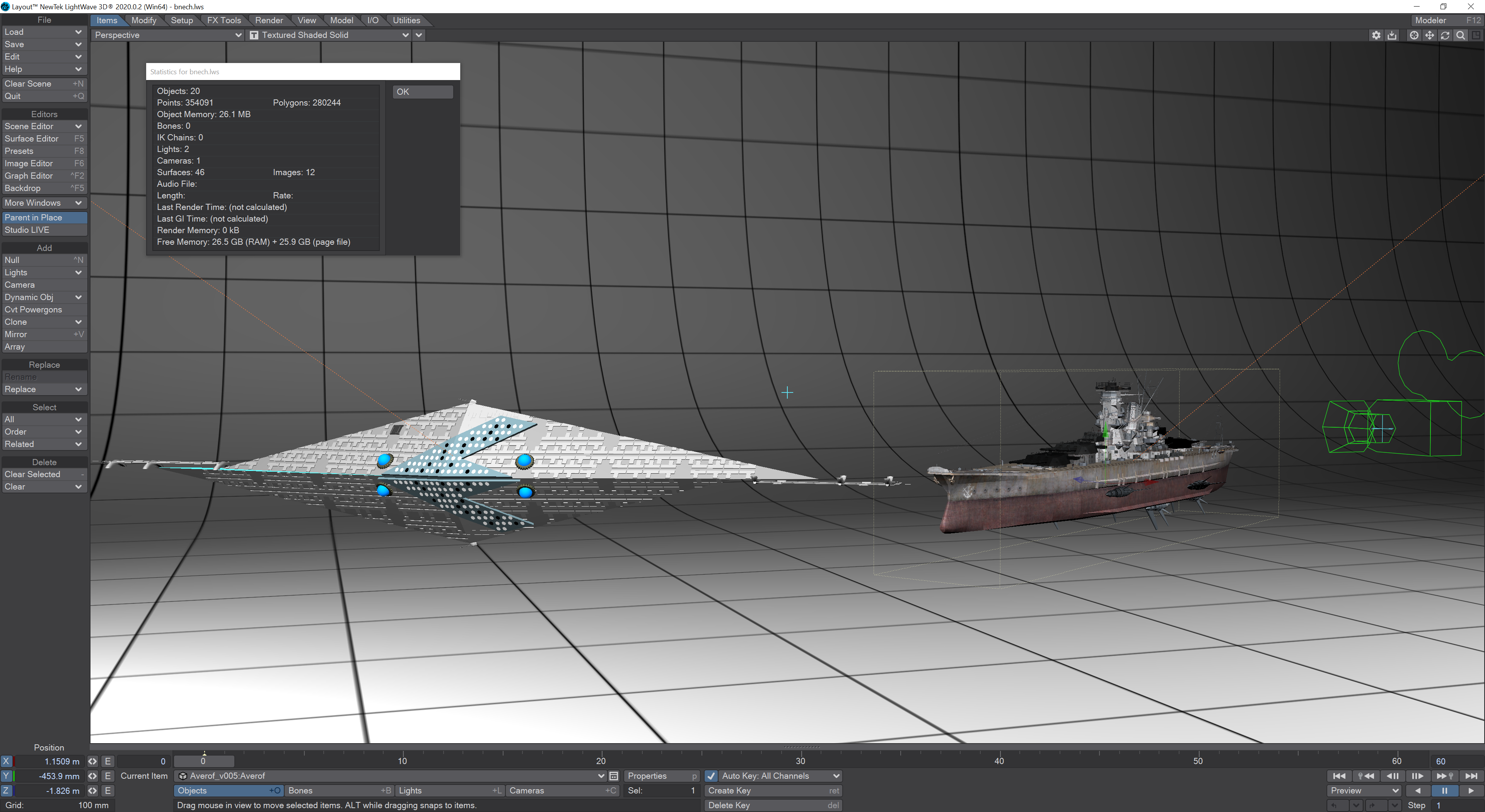Image resolution: width=1485 pixels, height=812 pixels.
Task: Open the Perspective view type dropdown
Action: click(167, 35)
